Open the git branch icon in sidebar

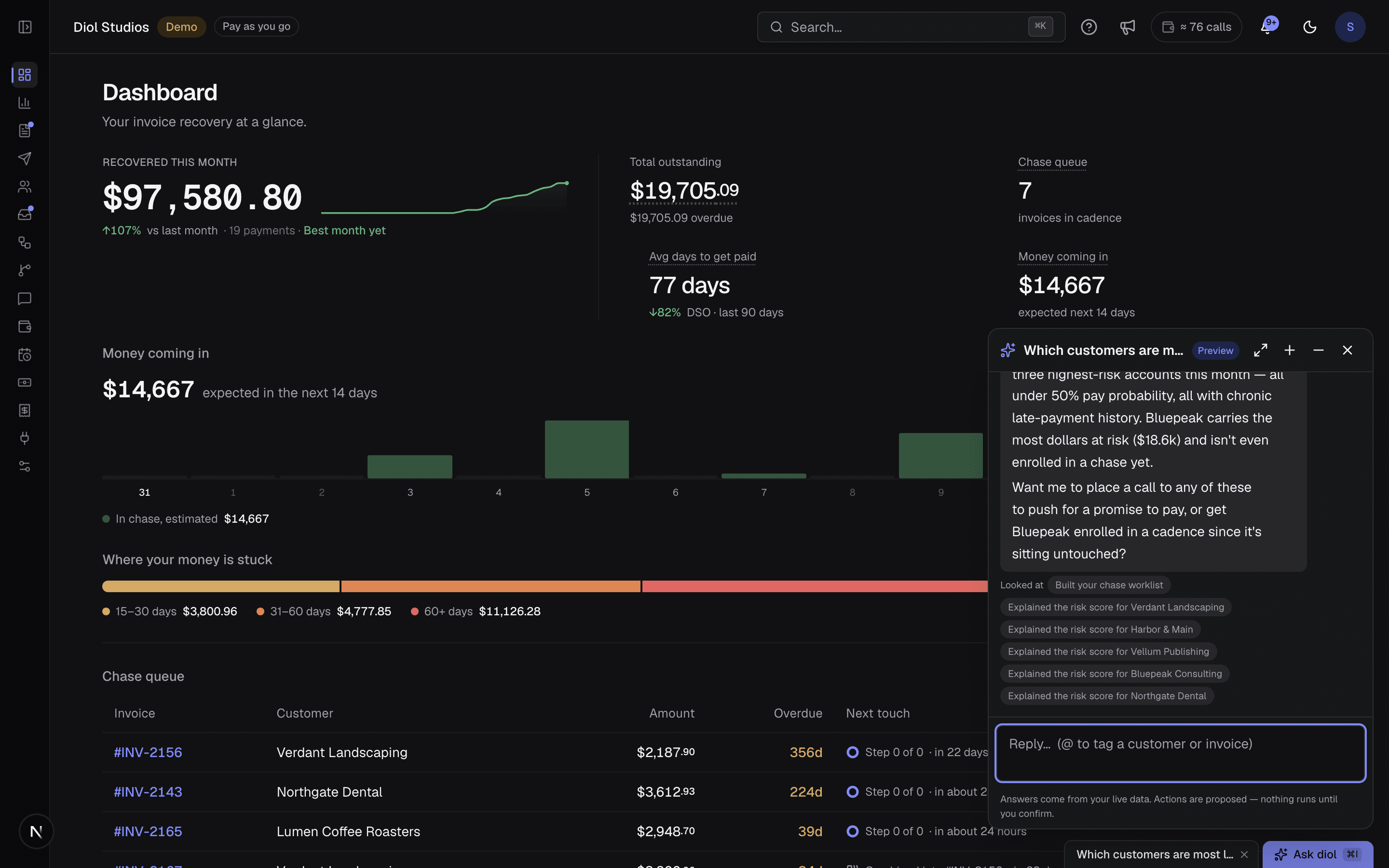[x=25, y=271]
